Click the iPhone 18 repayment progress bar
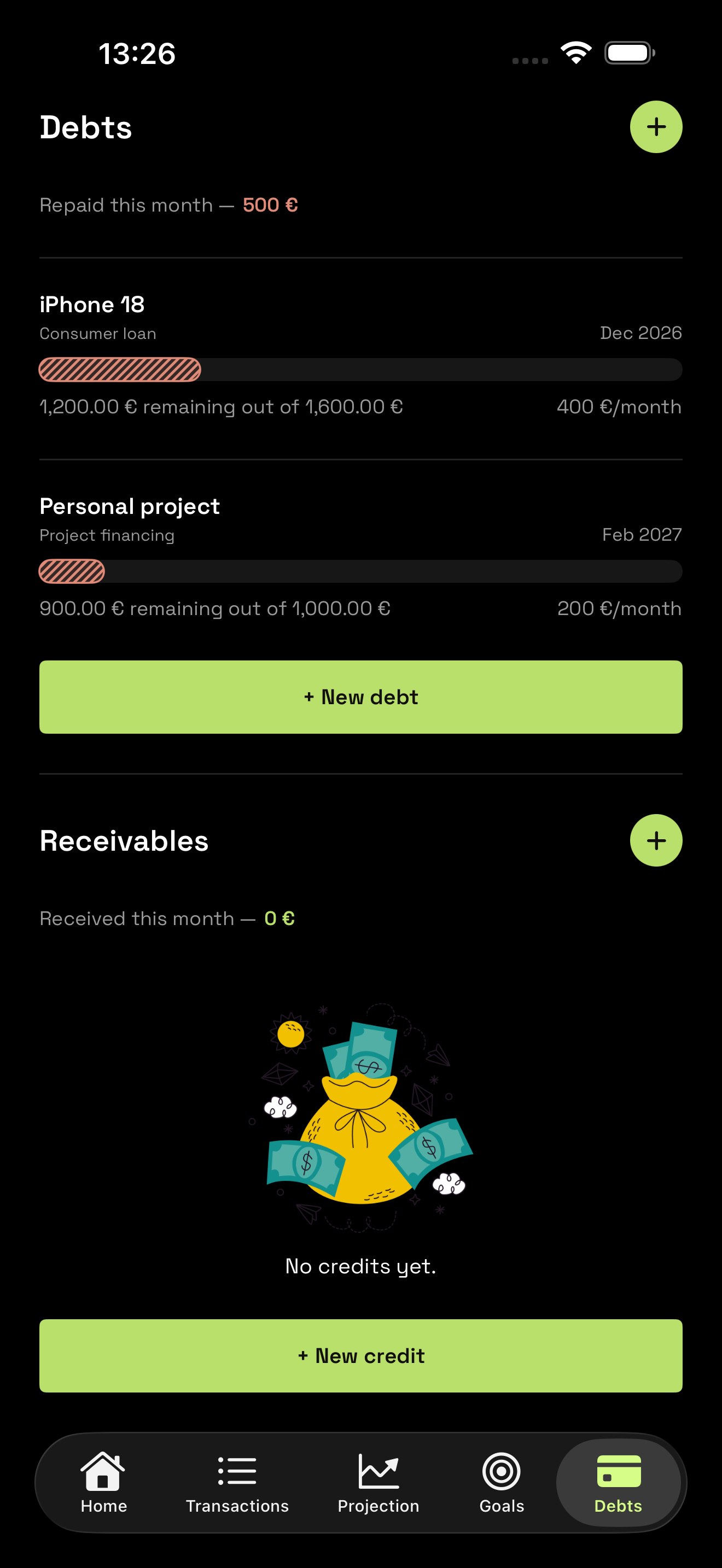The height and width of the screenshot is (1568, 722). tap(361, 370)
